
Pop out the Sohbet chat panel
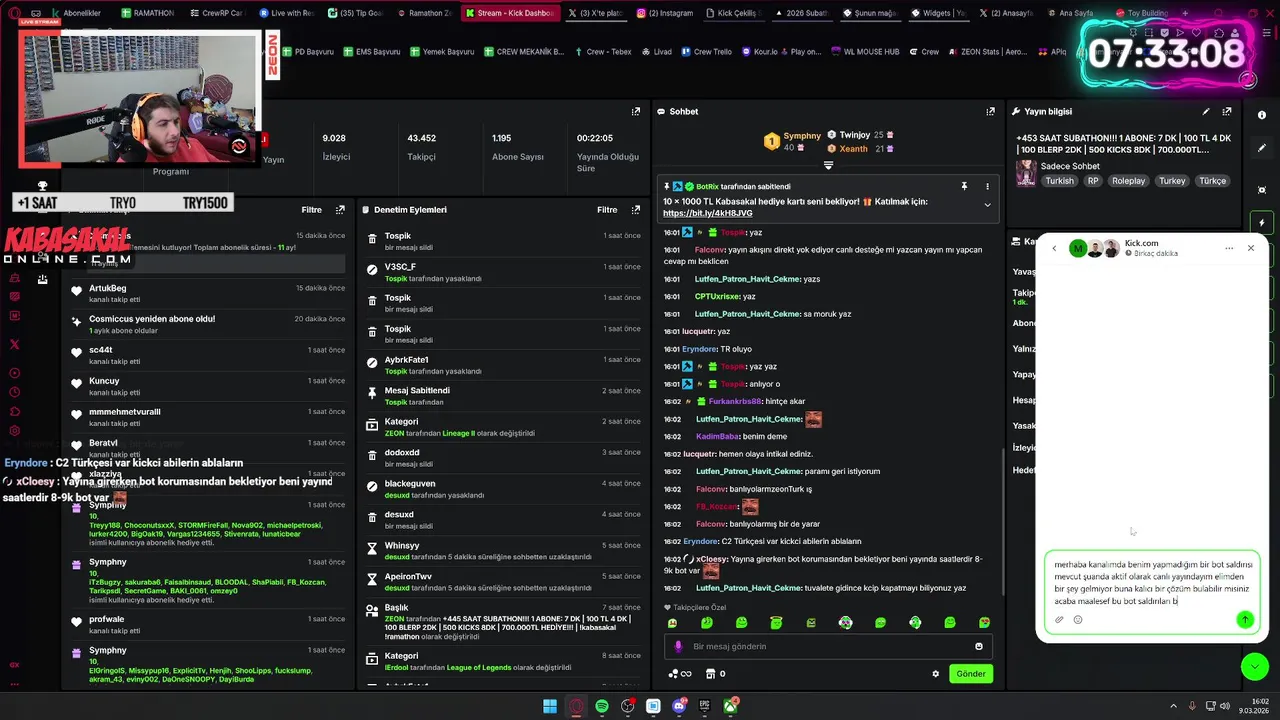tap(991, 112)
